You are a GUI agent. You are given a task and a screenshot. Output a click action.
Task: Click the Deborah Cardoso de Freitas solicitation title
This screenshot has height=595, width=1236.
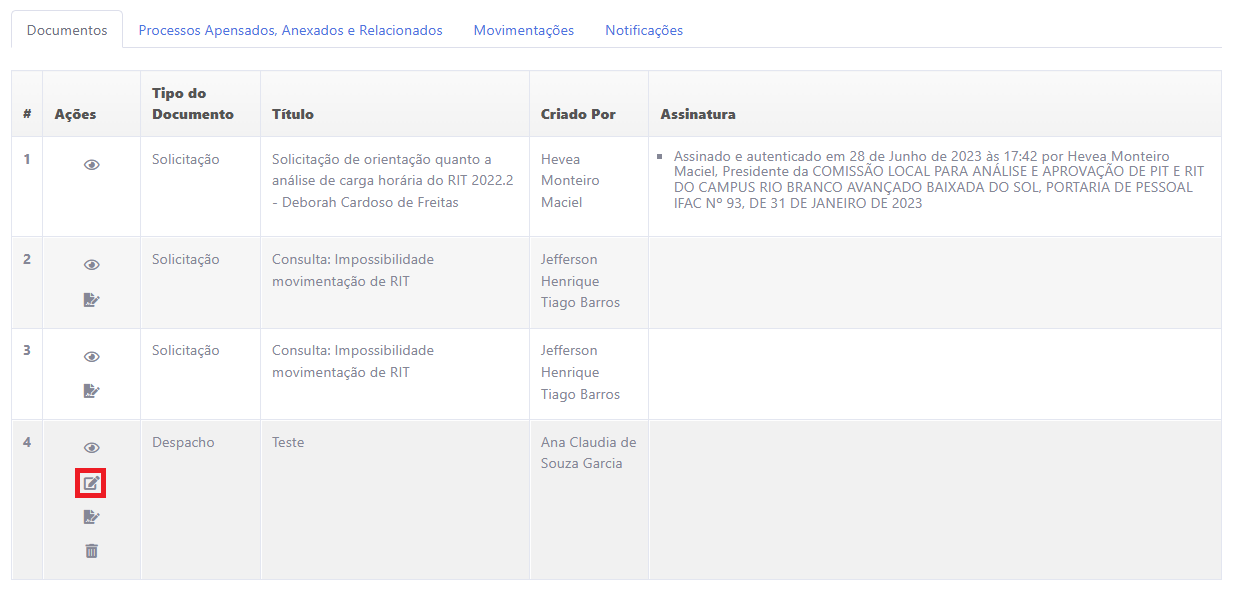[382, 181]
